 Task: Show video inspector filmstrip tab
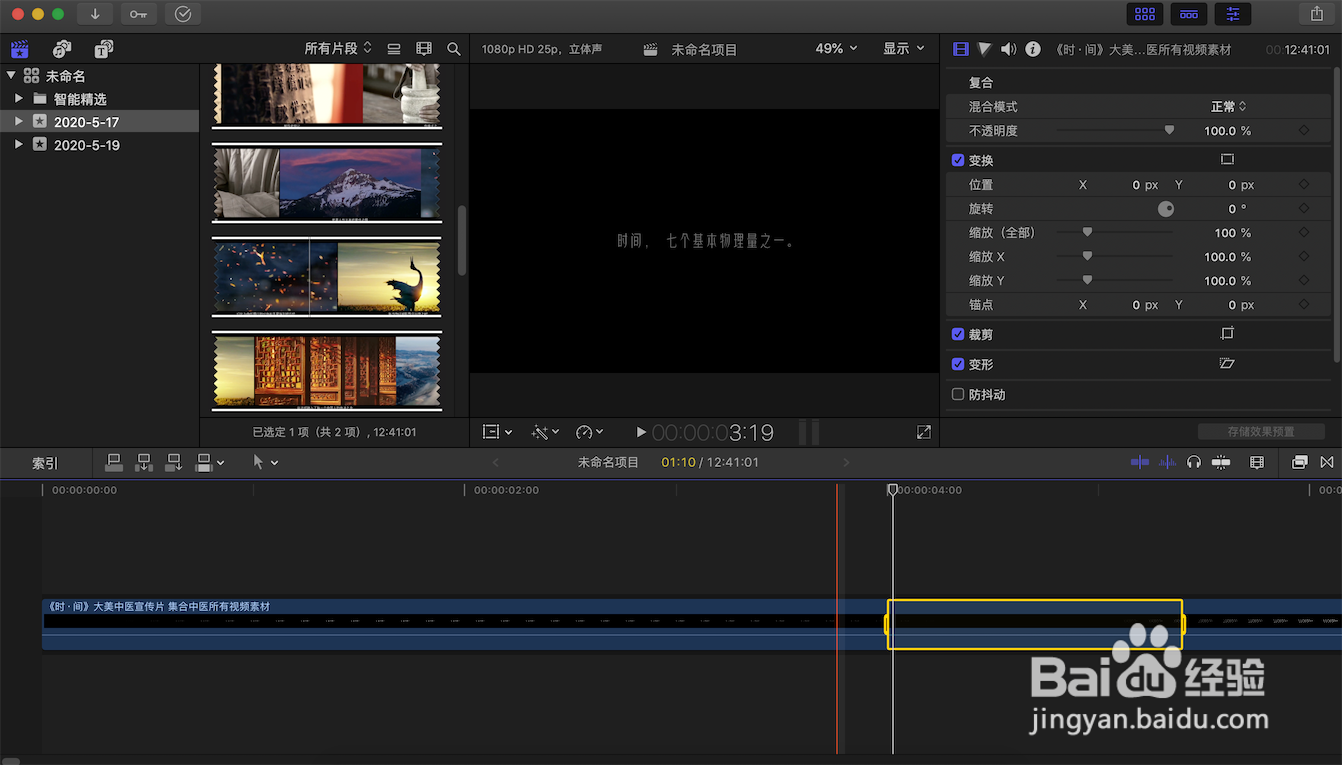click(961, 49)
